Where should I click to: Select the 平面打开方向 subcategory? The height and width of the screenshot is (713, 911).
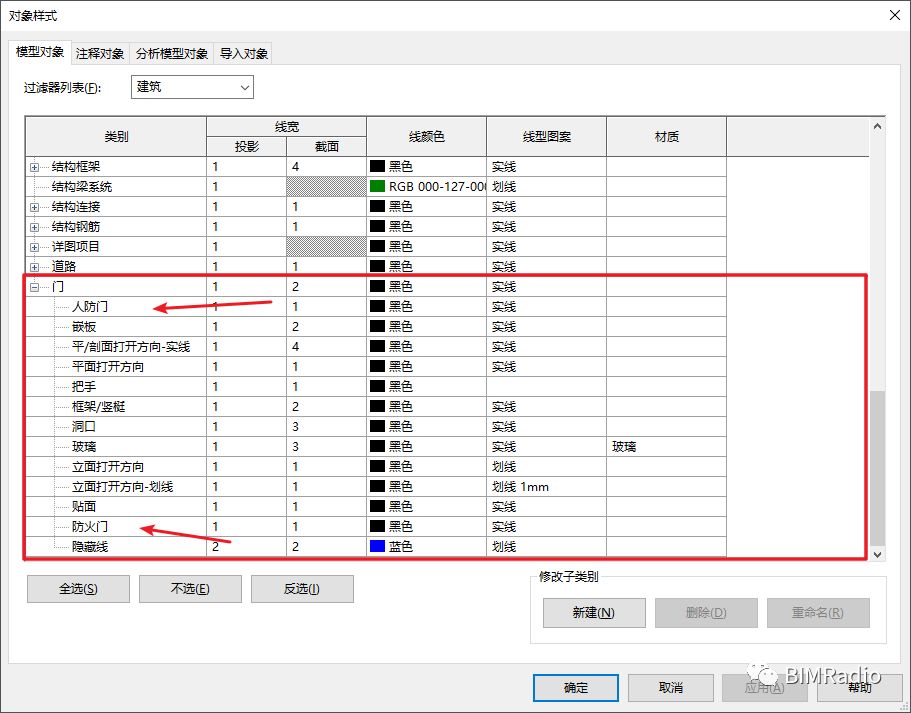pyautogui.click(x=107, y=367)
